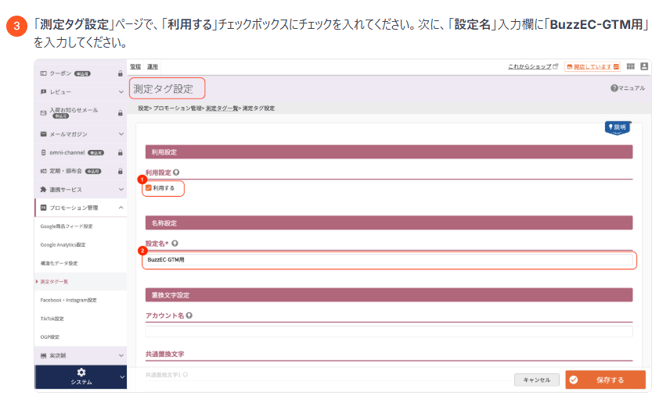
Task: Click help icon next to 利用設定 label
Action: [x=176, y=172]
